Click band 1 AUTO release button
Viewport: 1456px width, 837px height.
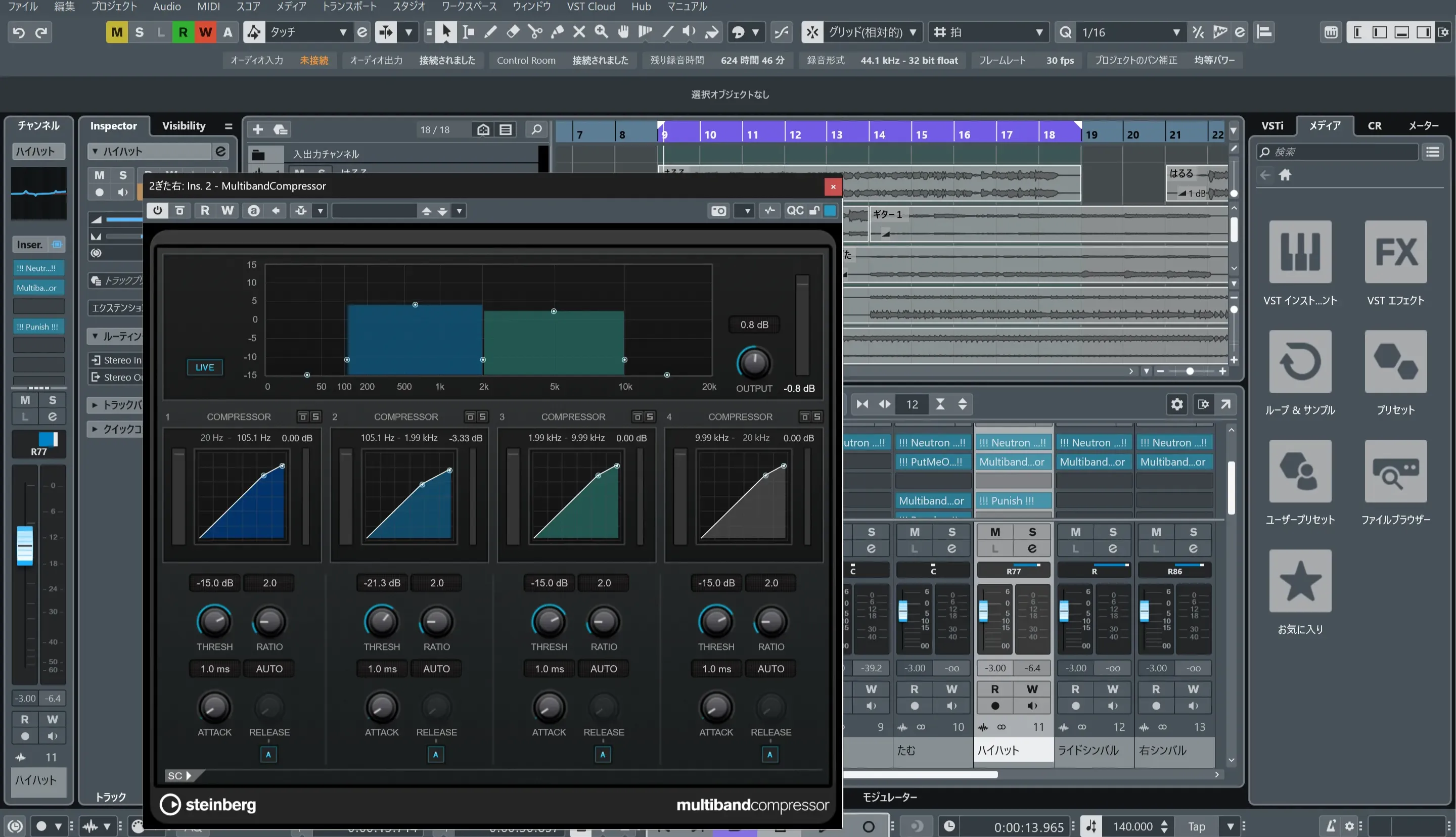[269, 669]
